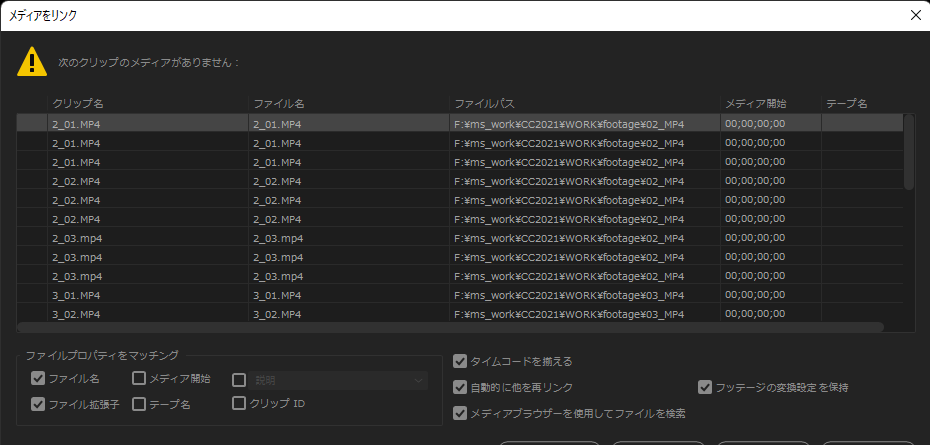Disable タイムコードを揃える option

[460, 361]
